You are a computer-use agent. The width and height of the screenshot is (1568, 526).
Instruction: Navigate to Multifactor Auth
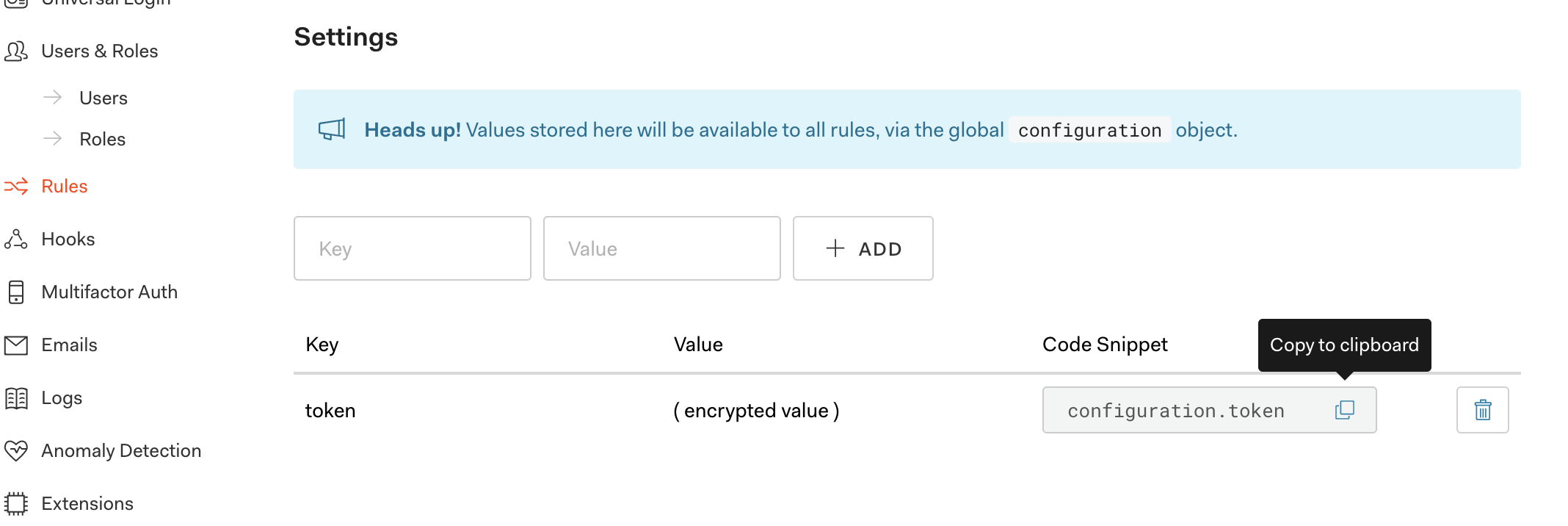109,292
